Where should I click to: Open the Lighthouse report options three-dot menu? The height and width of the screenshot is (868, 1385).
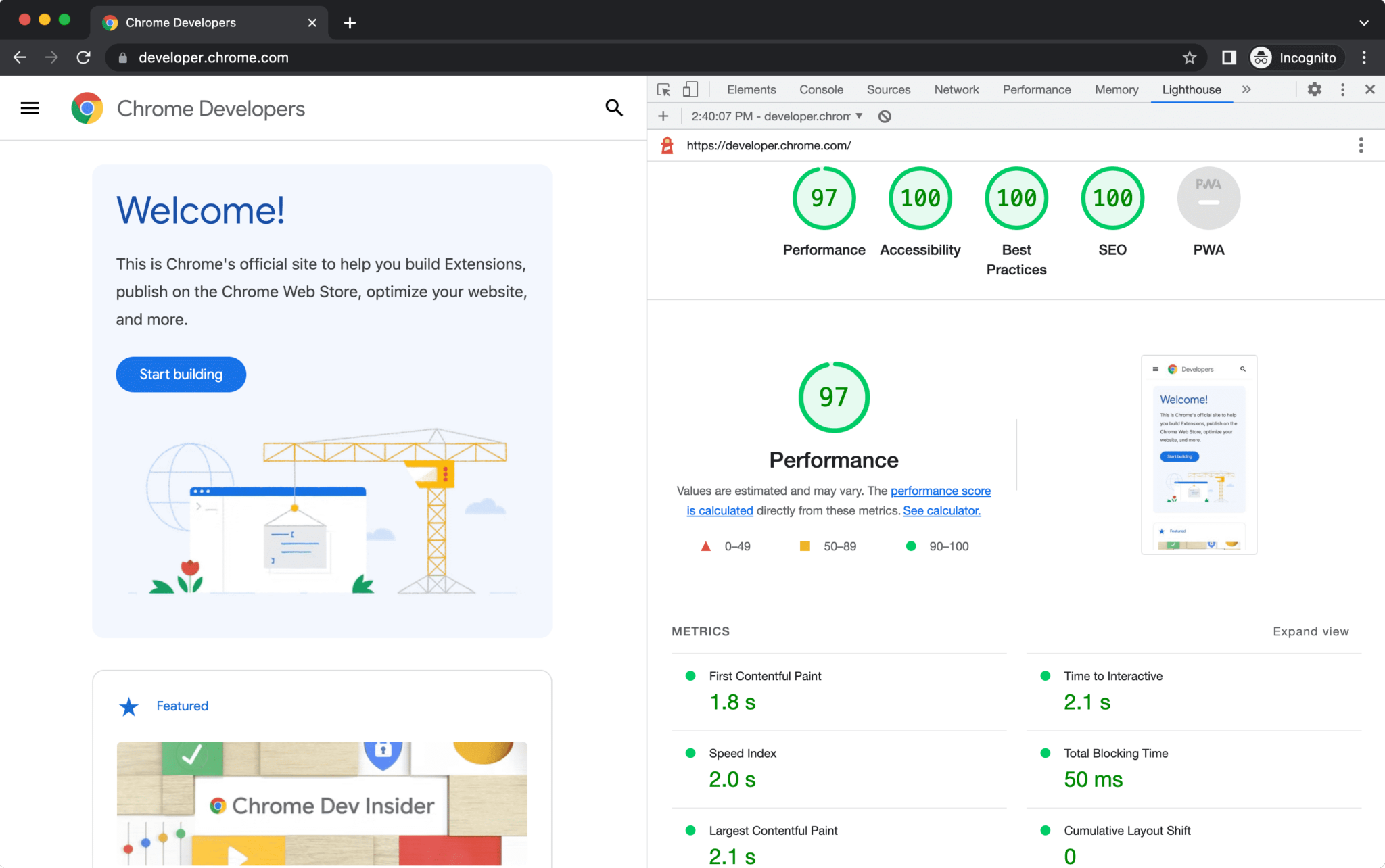click(x=1361, y=145)
